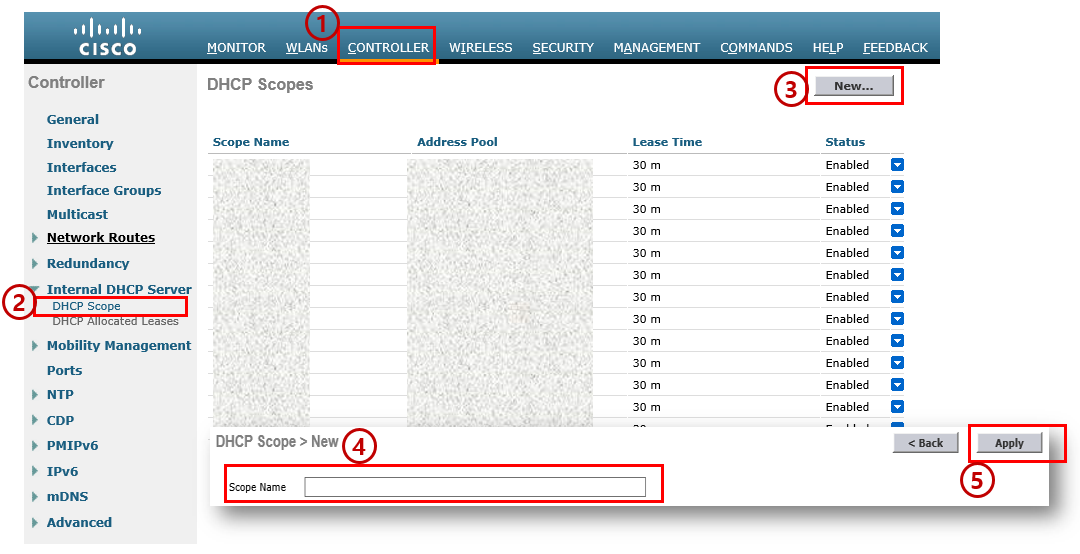This screenshot has height=554, width=1080.
Task: Open the second scope row's blue dropdown
Action: pyautogui.click(x=897, y=187)
